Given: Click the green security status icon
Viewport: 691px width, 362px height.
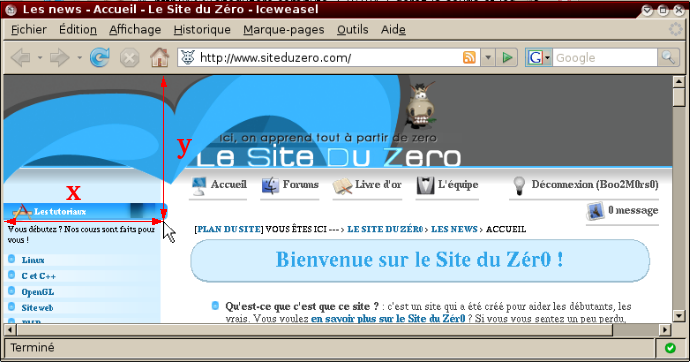Looking at the screenshot, I should [670, 348].
